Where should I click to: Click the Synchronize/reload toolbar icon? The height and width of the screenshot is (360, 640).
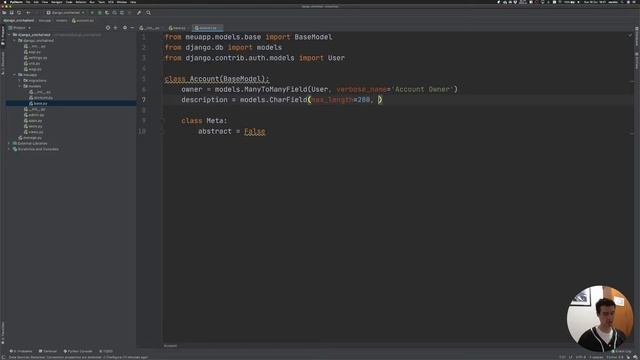[19, 13]
